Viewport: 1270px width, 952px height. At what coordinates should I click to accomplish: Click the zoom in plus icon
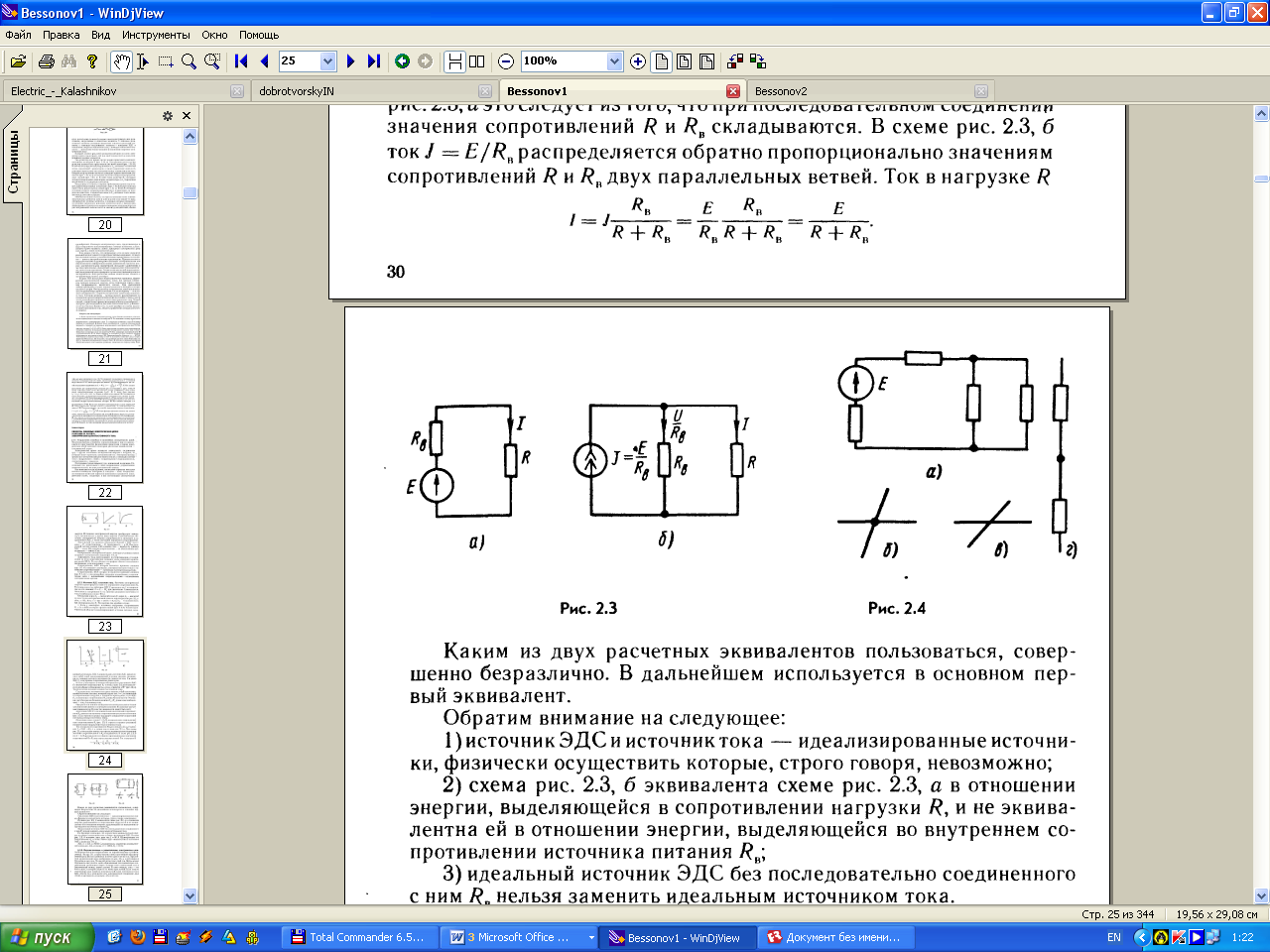[x=638, y=61]
